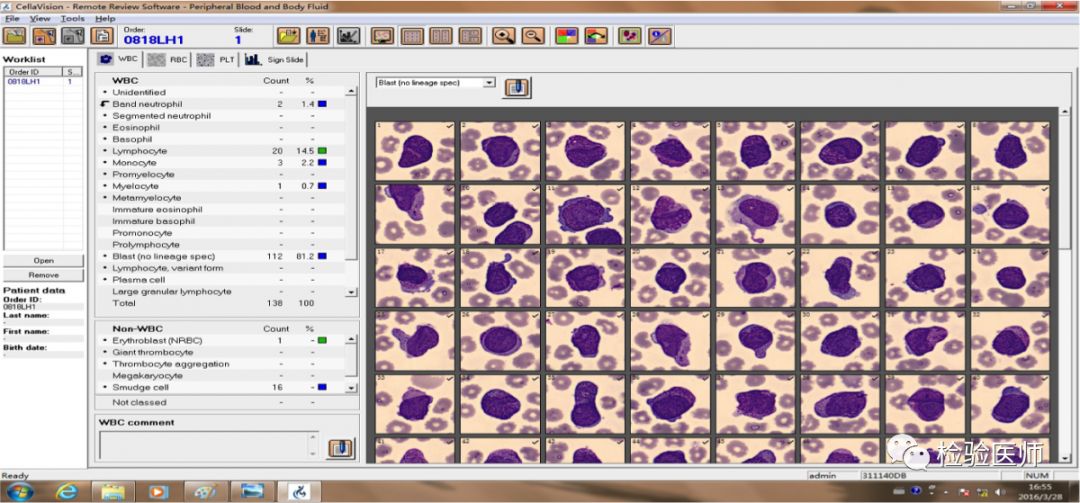Click the green swatch beside Lymphocyte
Viewport: 1080px width, 503px height.
coord(323,151)
